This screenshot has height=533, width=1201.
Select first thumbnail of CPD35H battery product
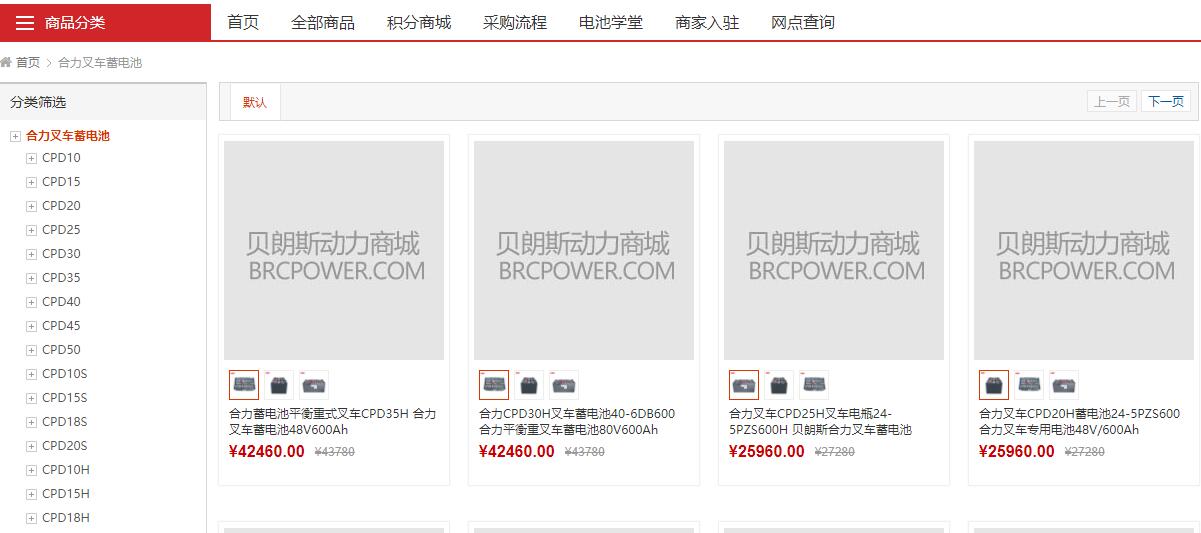click(x=244, y=385)
